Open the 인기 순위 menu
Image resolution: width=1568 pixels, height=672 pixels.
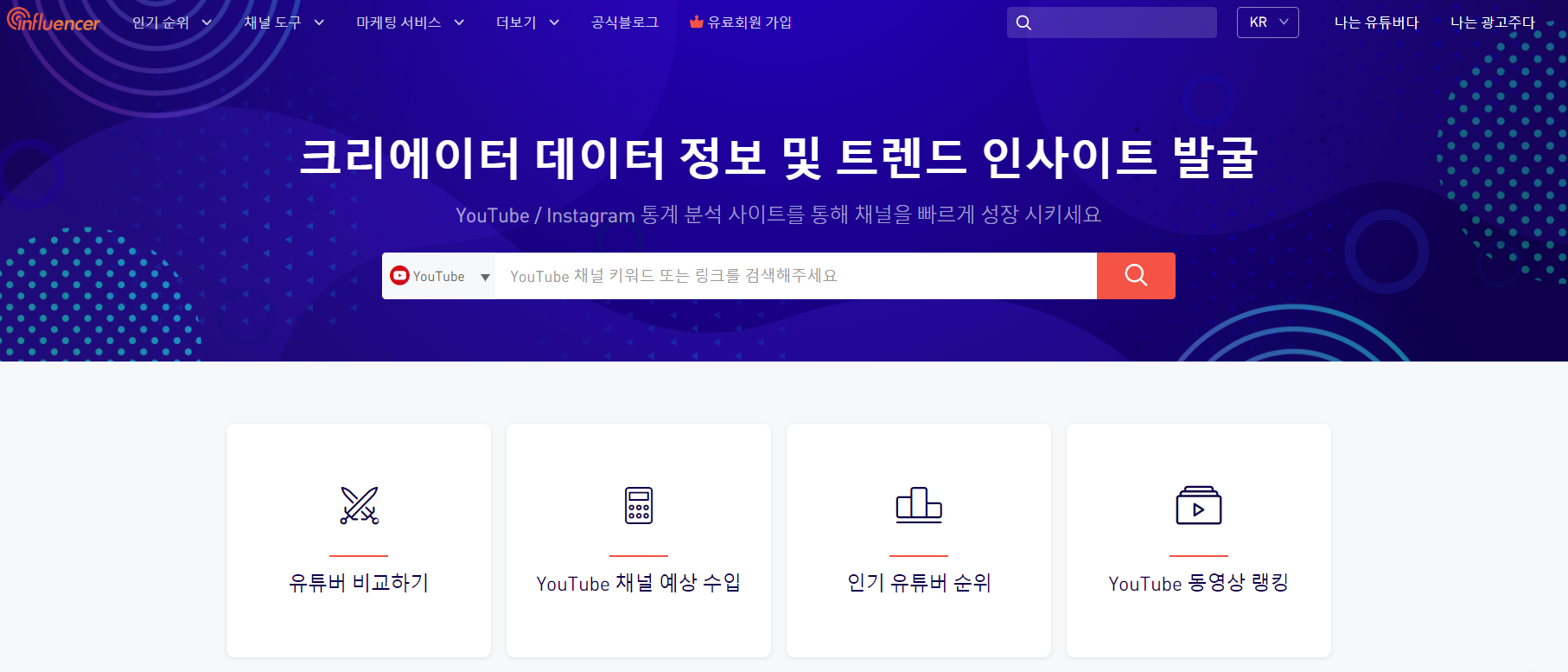tap(161, 22)
